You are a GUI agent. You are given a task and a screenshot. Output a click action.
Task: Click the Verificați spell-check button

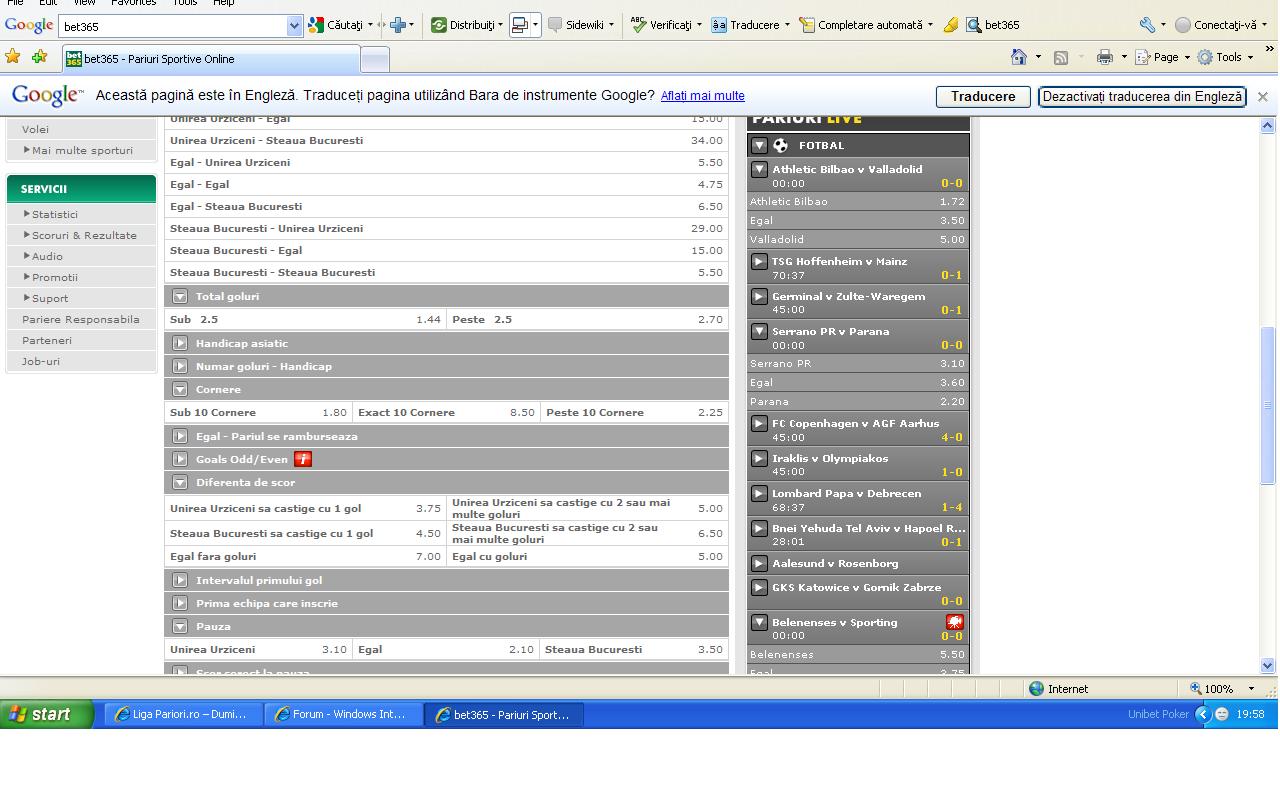[666, 25]
